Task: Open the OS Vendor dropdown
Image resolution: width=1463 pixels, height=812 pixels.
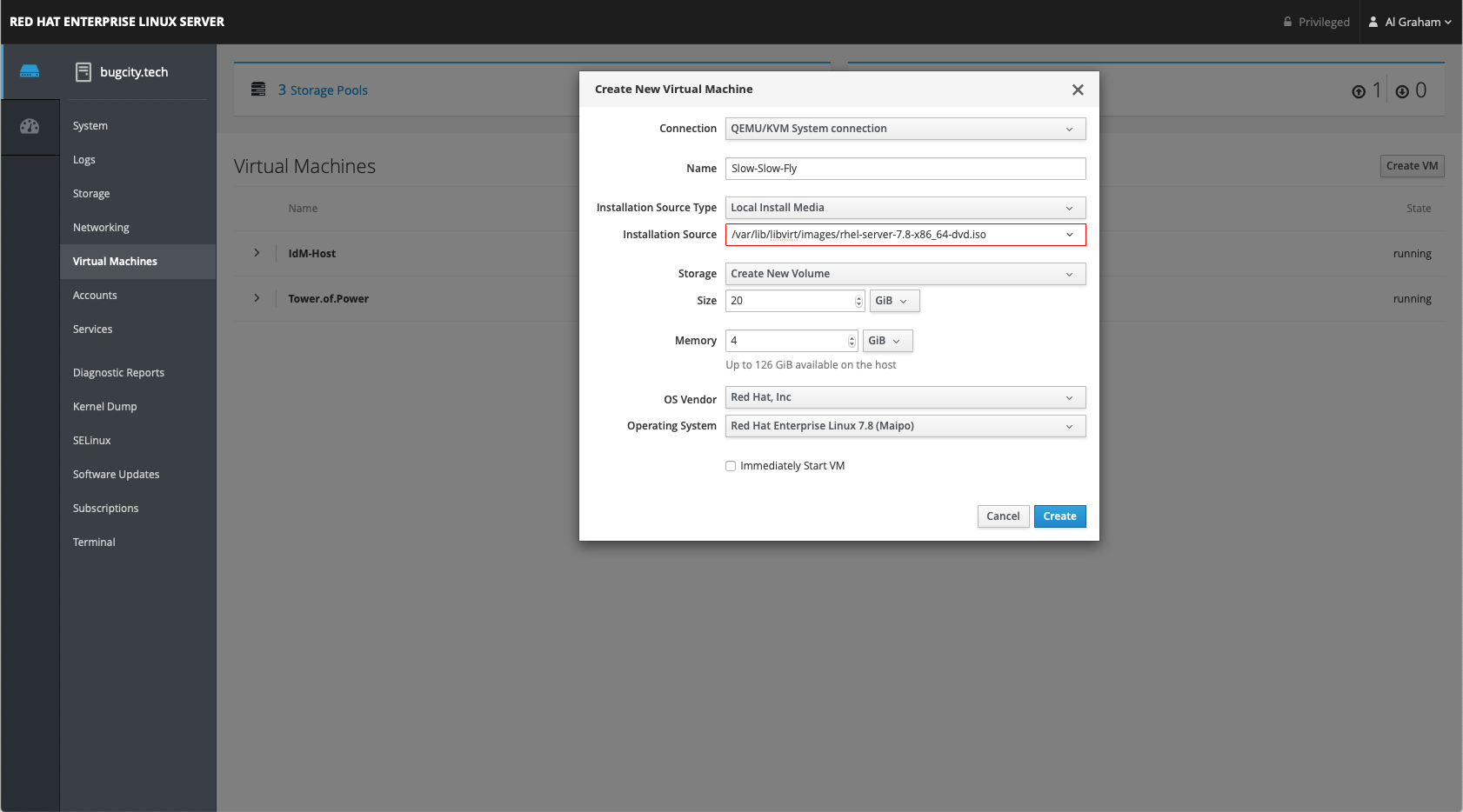Action: (905, 397)
